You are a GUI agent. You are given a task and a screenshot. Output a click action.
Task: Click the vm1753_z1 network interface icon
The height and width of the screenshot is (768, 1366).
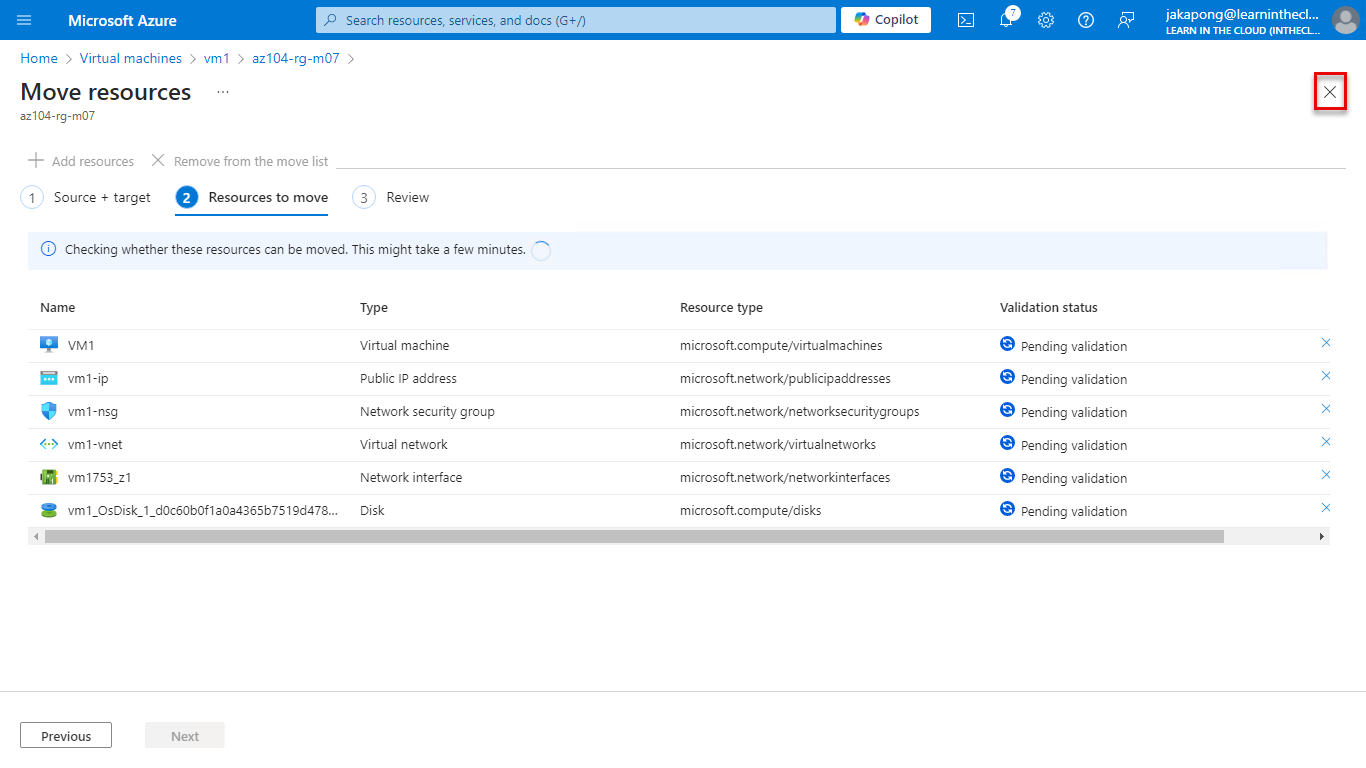(49, 477)
